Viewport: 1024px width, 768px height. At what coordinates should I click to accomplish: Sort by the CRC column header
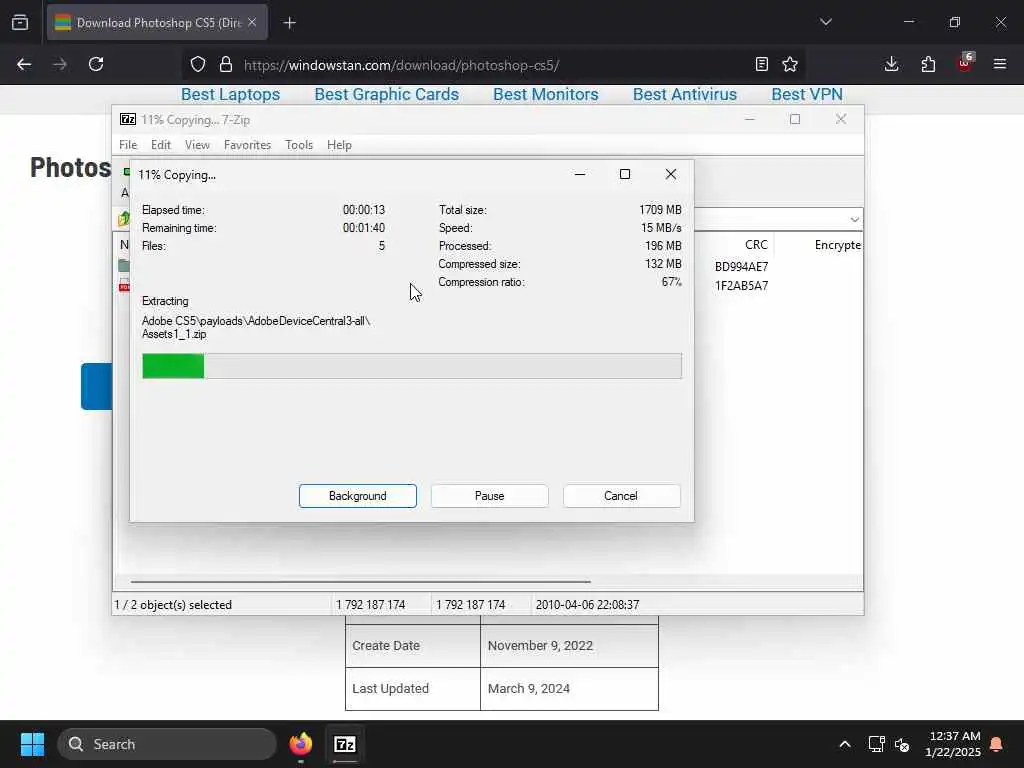756,245
